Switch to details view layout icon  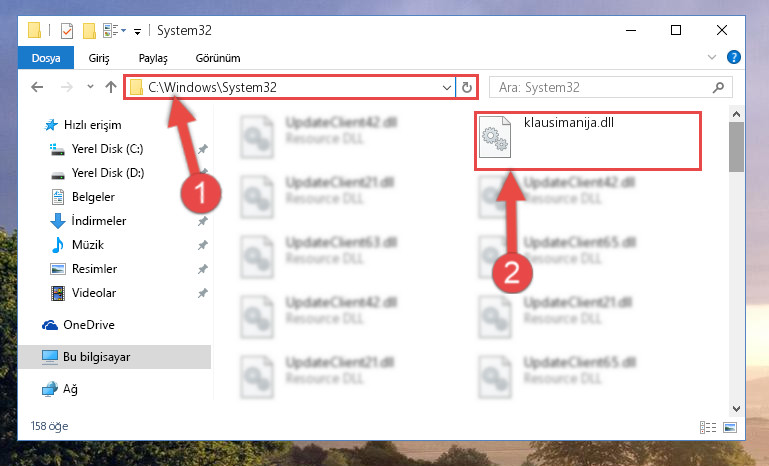[708, 427]
